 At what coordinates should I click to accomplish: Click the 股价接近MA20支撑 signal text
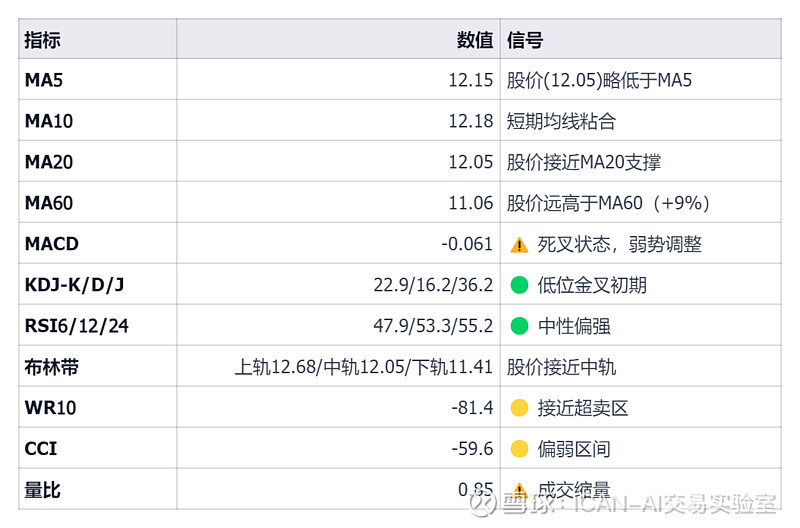pos(584,162)
